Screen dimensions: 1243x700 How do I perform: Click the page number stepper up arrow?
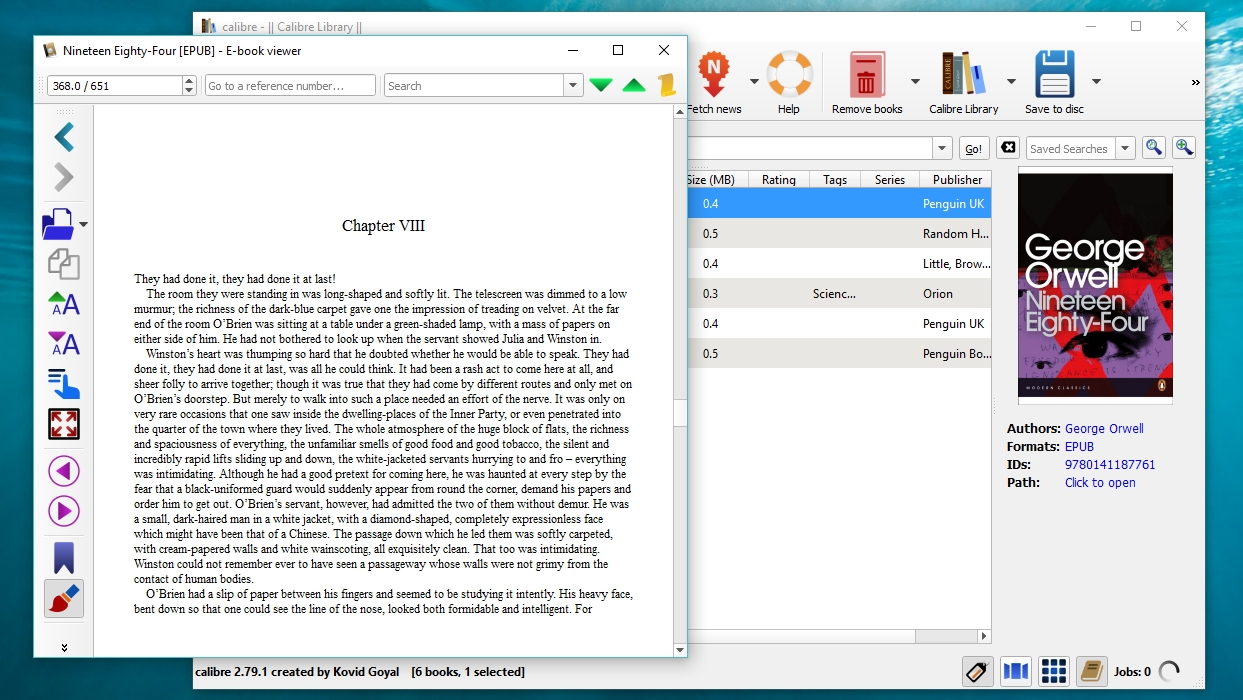(189, 79)
